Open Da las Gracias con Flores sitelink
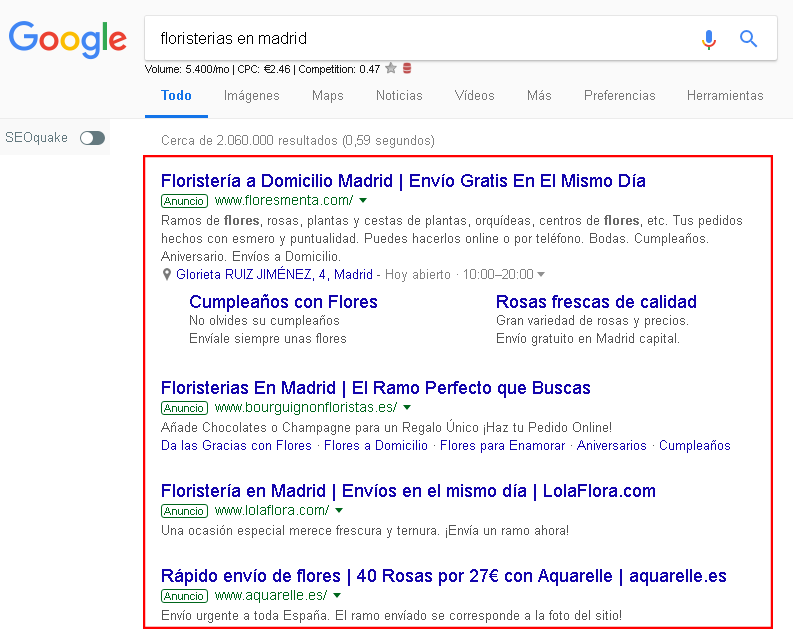The image size is (793, 633). (236, 445)
